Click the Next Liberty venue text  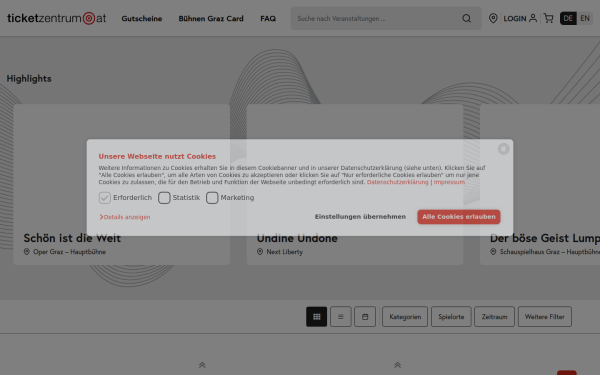click(284, 252)
